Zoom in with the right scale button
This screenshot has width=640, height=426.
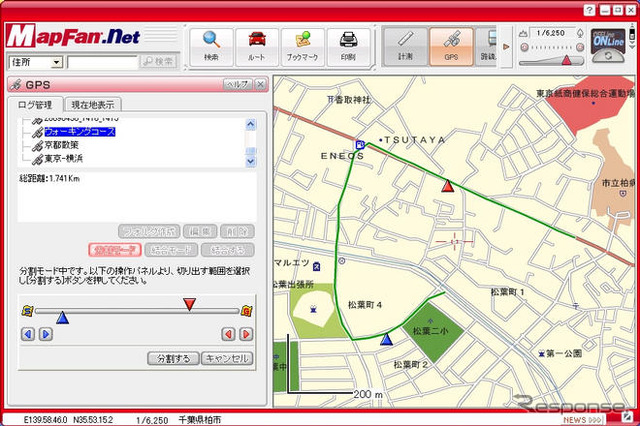tap(580, 48)
